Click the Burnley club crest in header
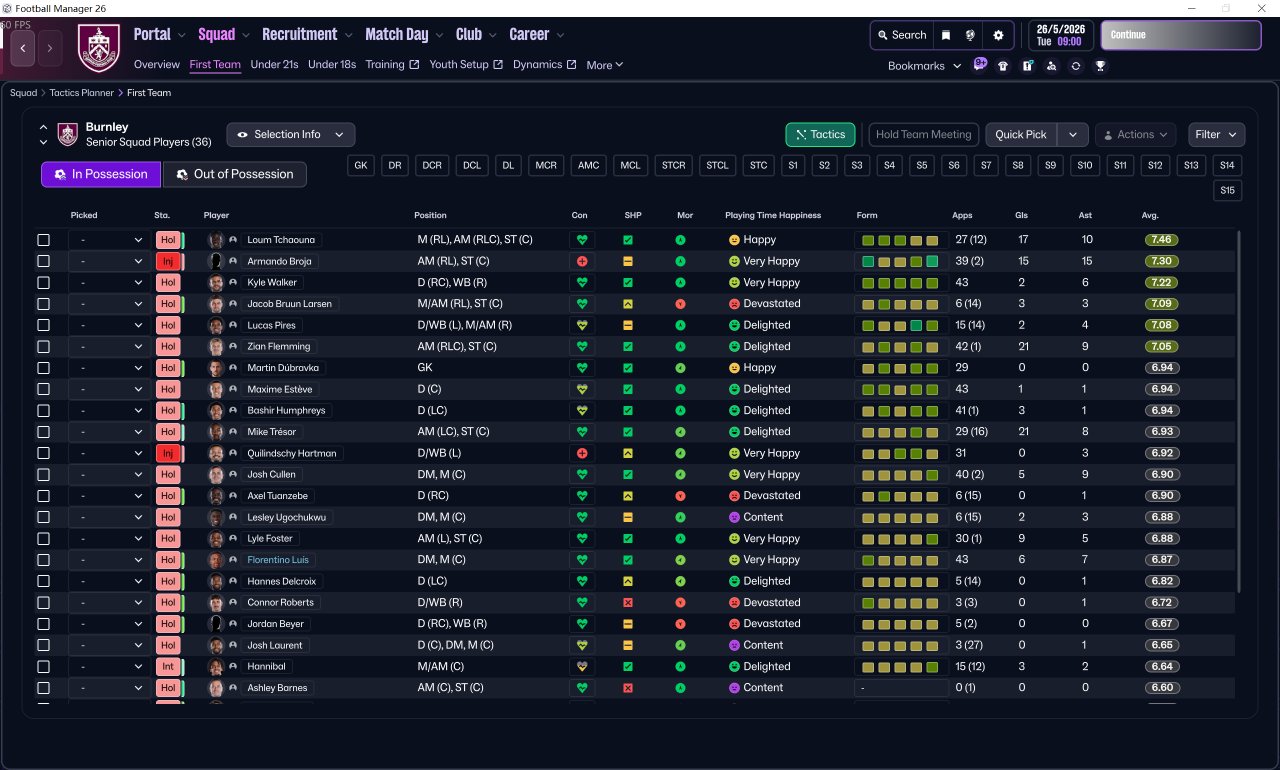The height and width of the screenshot is (770, 1280). pos(98,47)
